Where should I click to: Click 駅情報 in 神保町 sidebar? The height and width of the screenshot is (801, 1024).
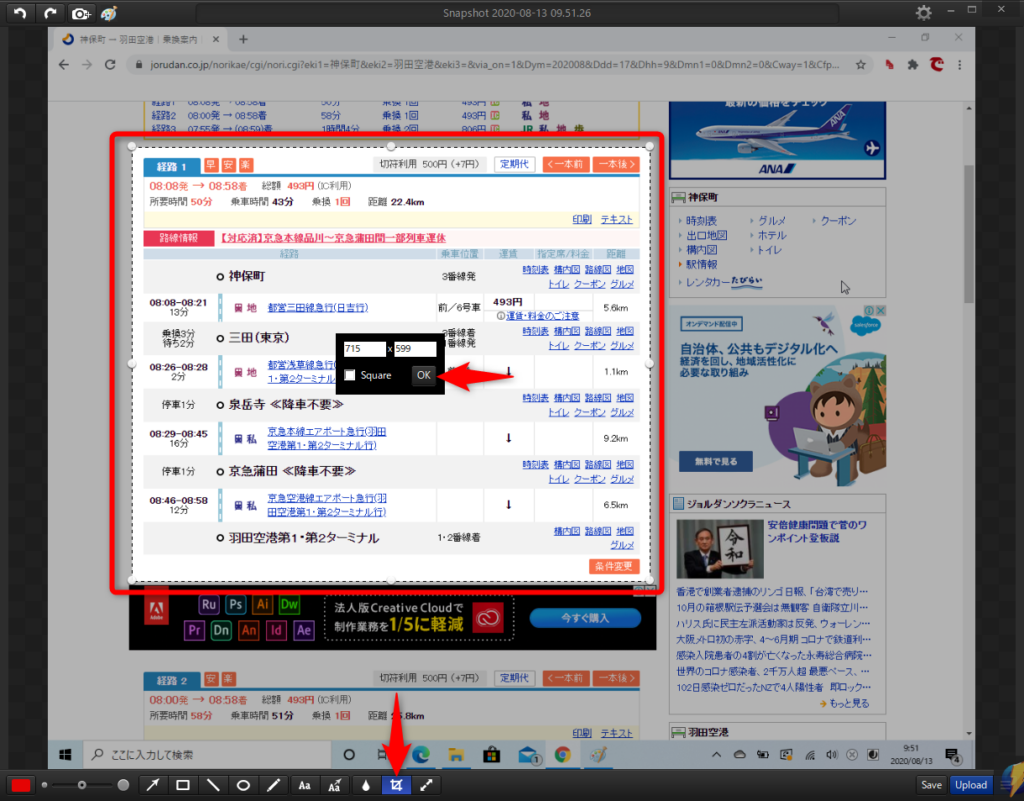[701, 264]
